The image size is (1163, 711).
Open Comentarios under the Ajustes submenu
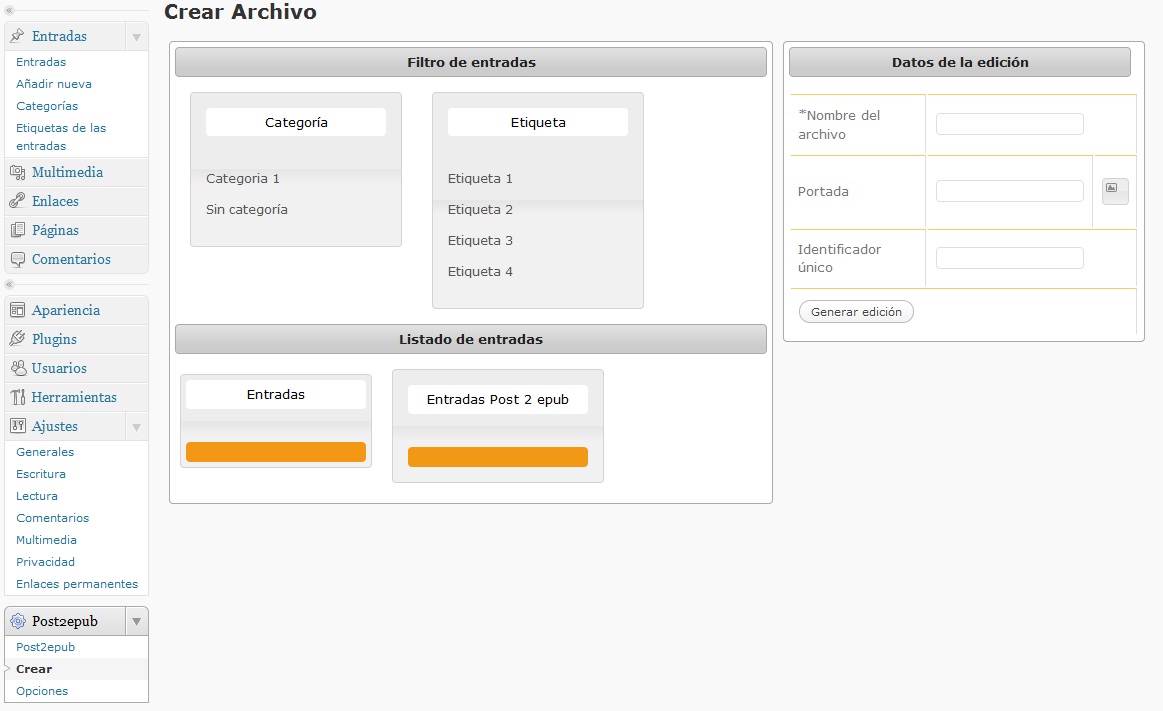pos(52,518)
